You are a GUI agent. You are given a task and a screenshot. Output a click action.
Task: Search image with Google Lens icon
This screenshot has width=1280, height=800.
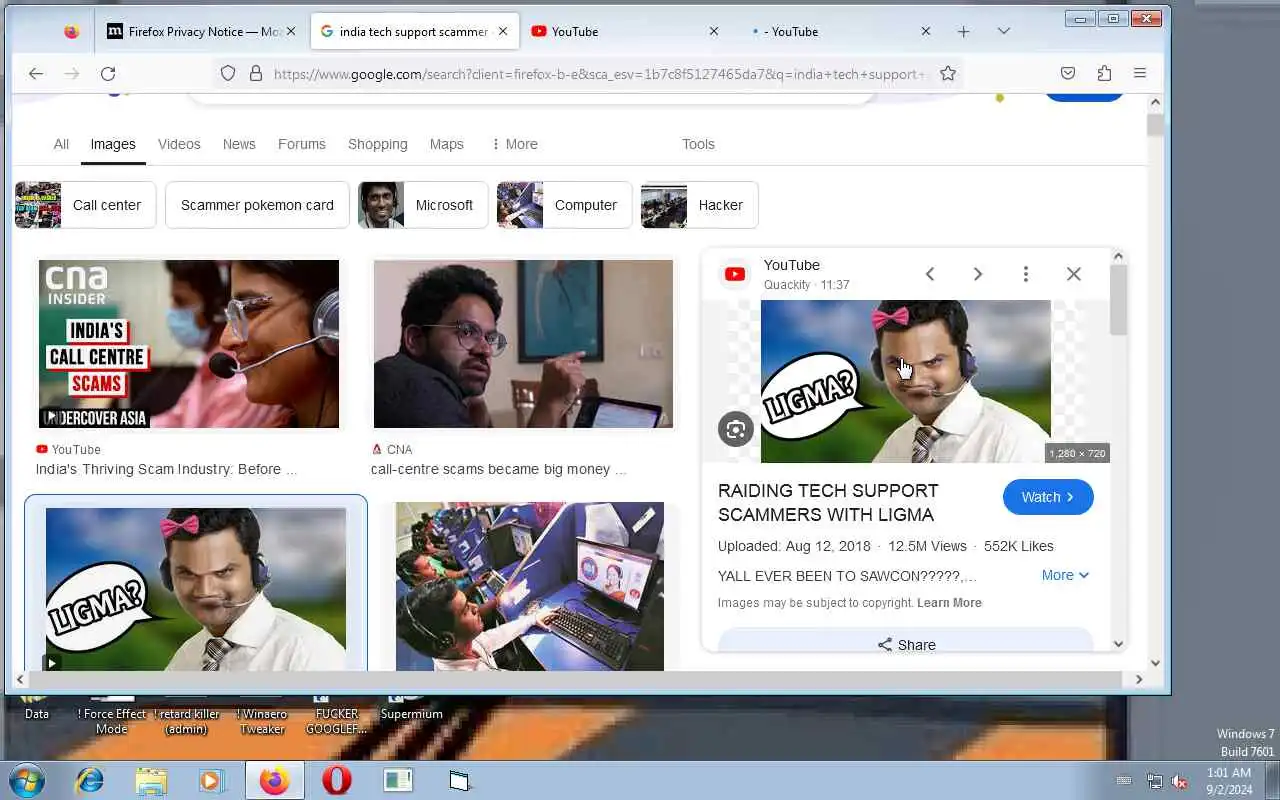pyautogui.click(x=736, y=429)
